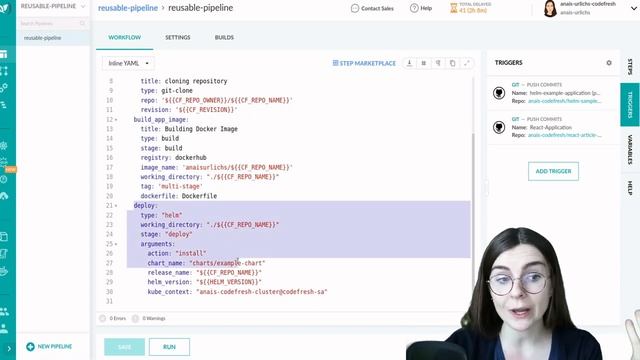Click the user avatar photo in the header
The width and height of the screenshot is (640, 360).
tap(550, 8)
